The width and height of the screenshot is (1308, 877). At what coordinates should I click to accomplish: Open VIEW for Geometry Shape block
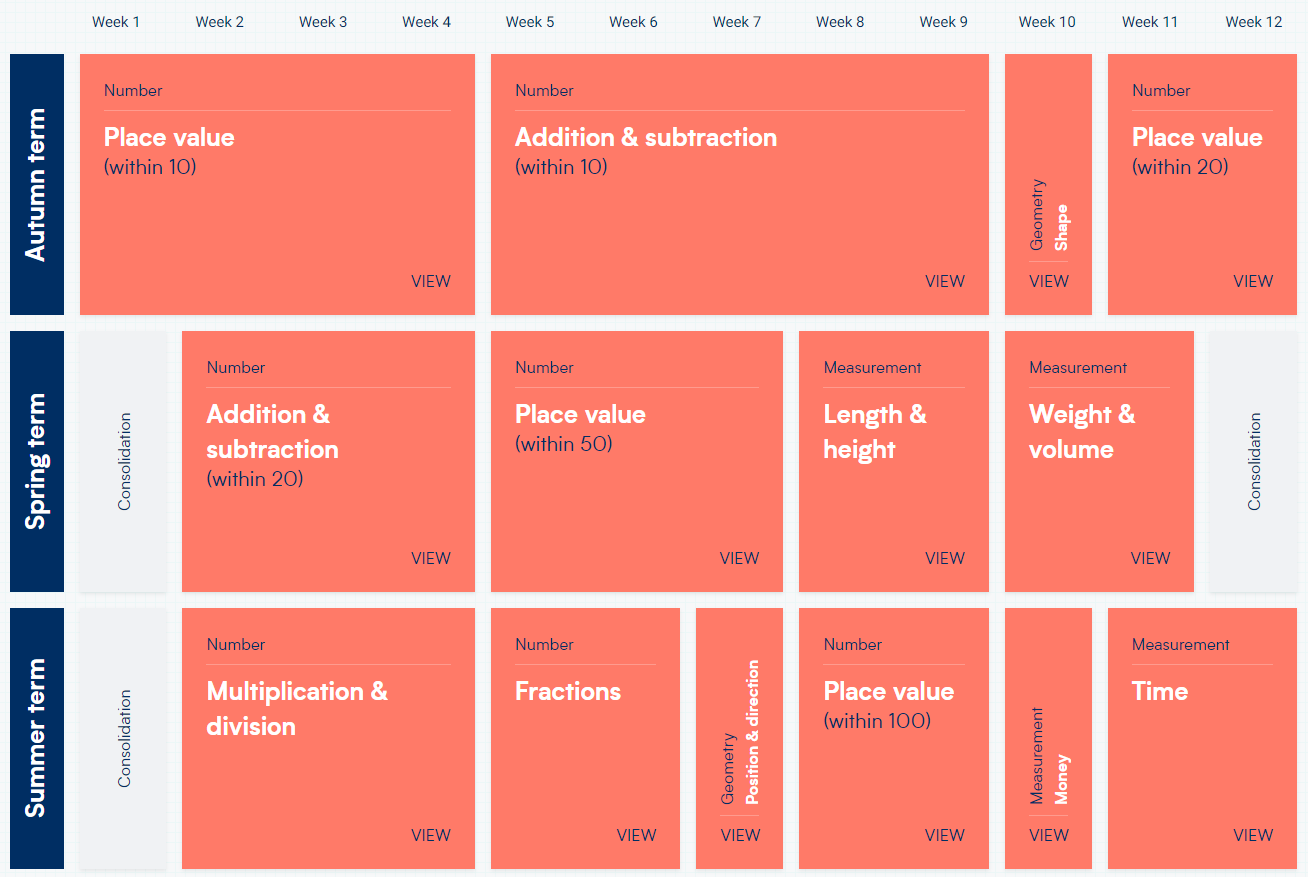coord(1049,281)
